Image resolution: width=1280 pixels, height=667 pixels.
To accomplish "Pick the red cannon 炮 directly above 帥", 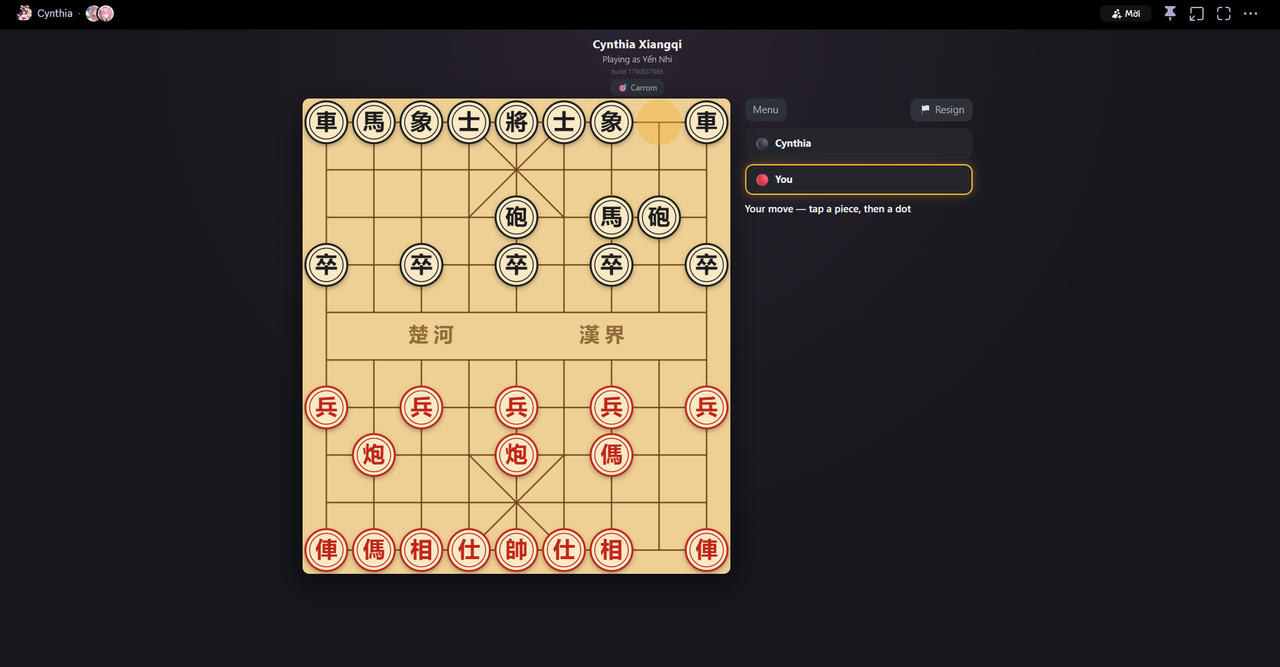I will [516, 455].
